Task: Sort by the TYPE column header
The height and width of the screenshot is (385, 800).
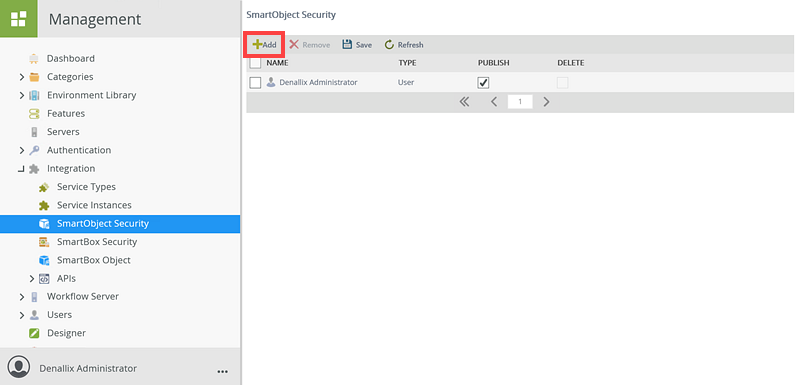Action: coord(407,63)
